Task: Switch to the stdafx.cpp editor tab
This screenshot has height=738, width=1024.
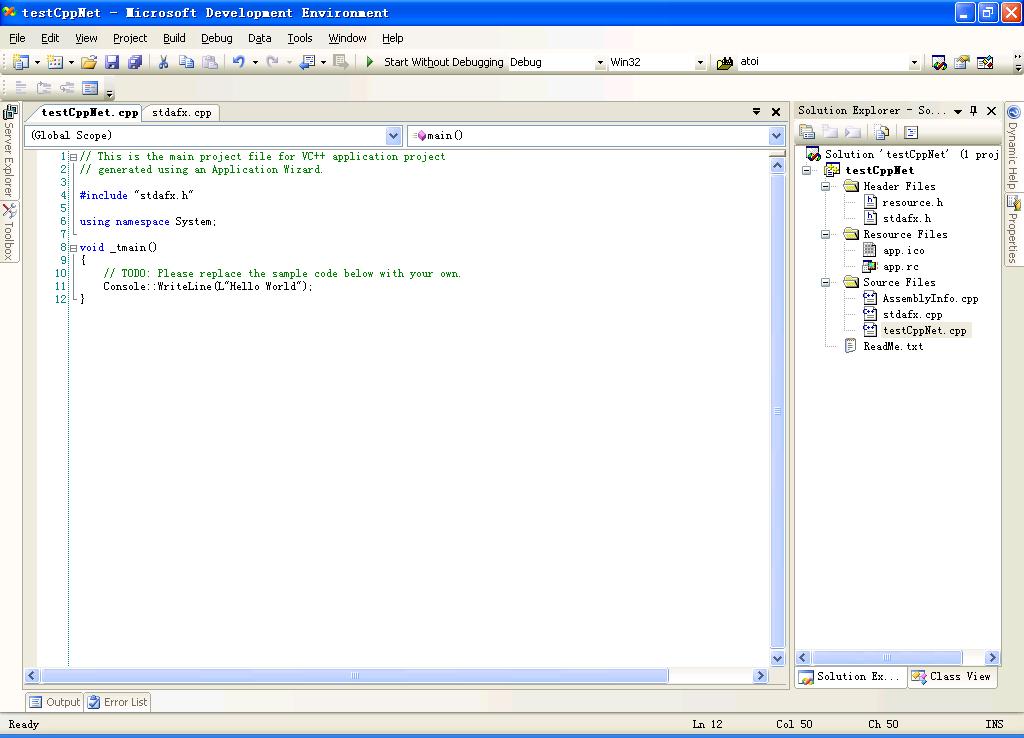Action: [x=181, y=113]
